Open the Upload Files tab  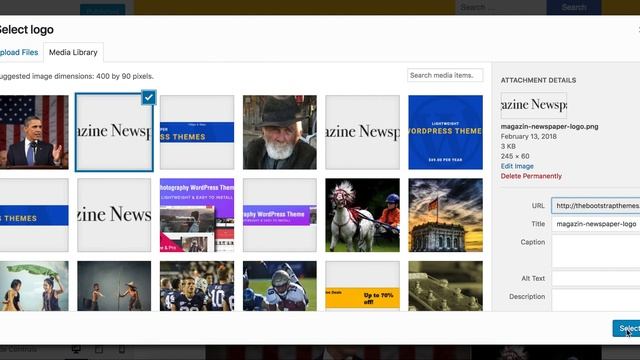pos(19,52)
